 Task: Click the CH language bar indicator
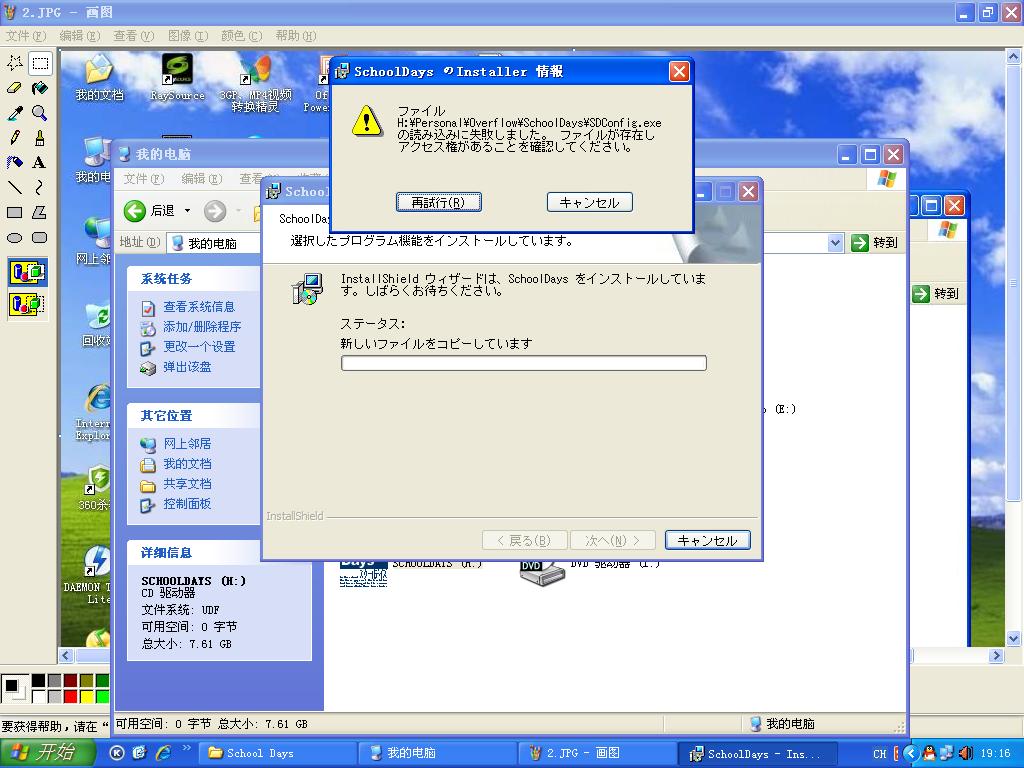tap(880, 754)
